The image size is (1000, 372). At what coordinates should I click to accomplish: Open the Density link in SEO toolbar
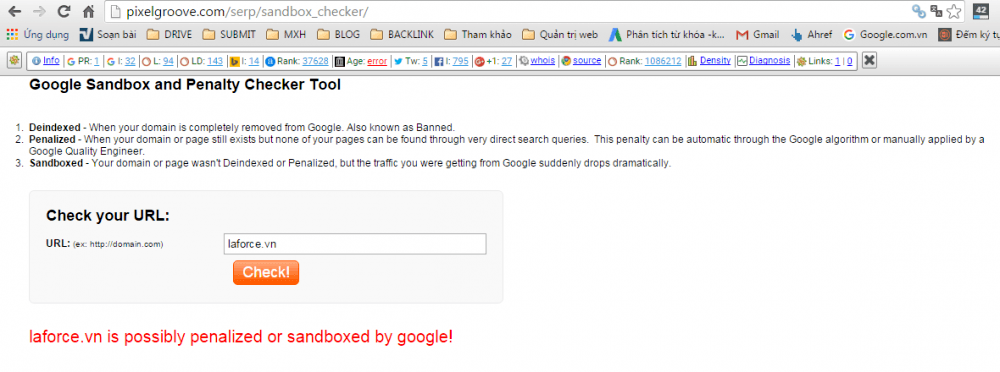pos(715,61)
